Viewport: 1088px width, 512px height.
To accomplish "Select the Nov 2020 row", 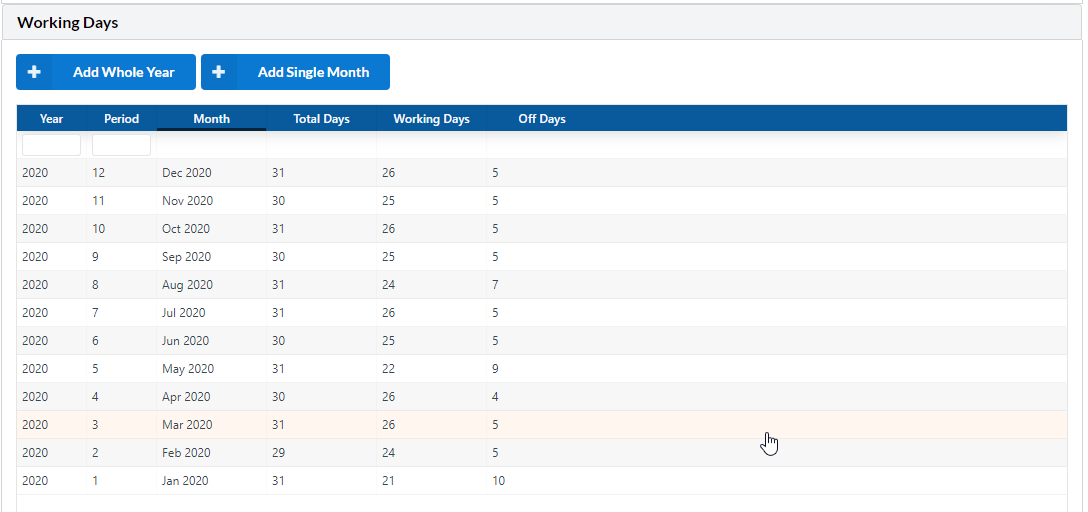I will pyautogui.click(x=542, y=200).
